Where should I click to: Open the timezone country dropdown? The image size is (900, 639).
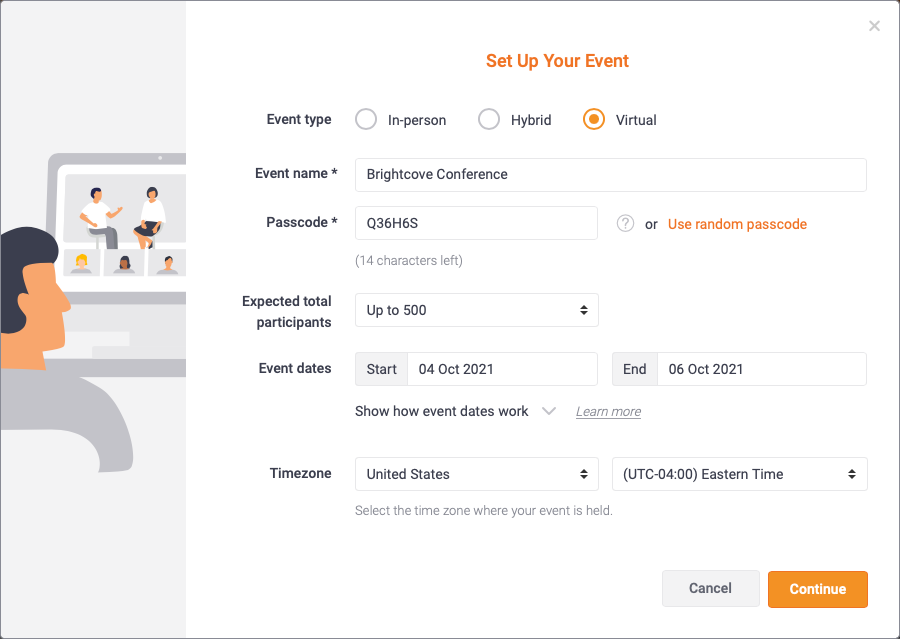pos(476,474)
